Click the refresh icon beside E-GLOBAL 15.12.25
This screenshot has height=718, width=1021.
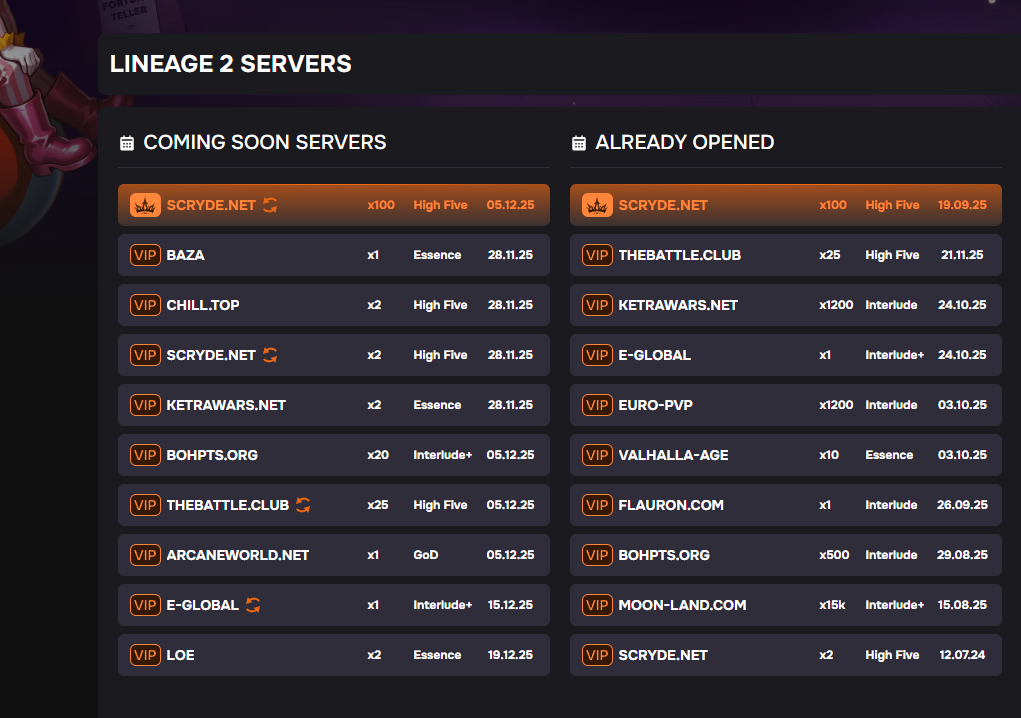coord(253,605)
